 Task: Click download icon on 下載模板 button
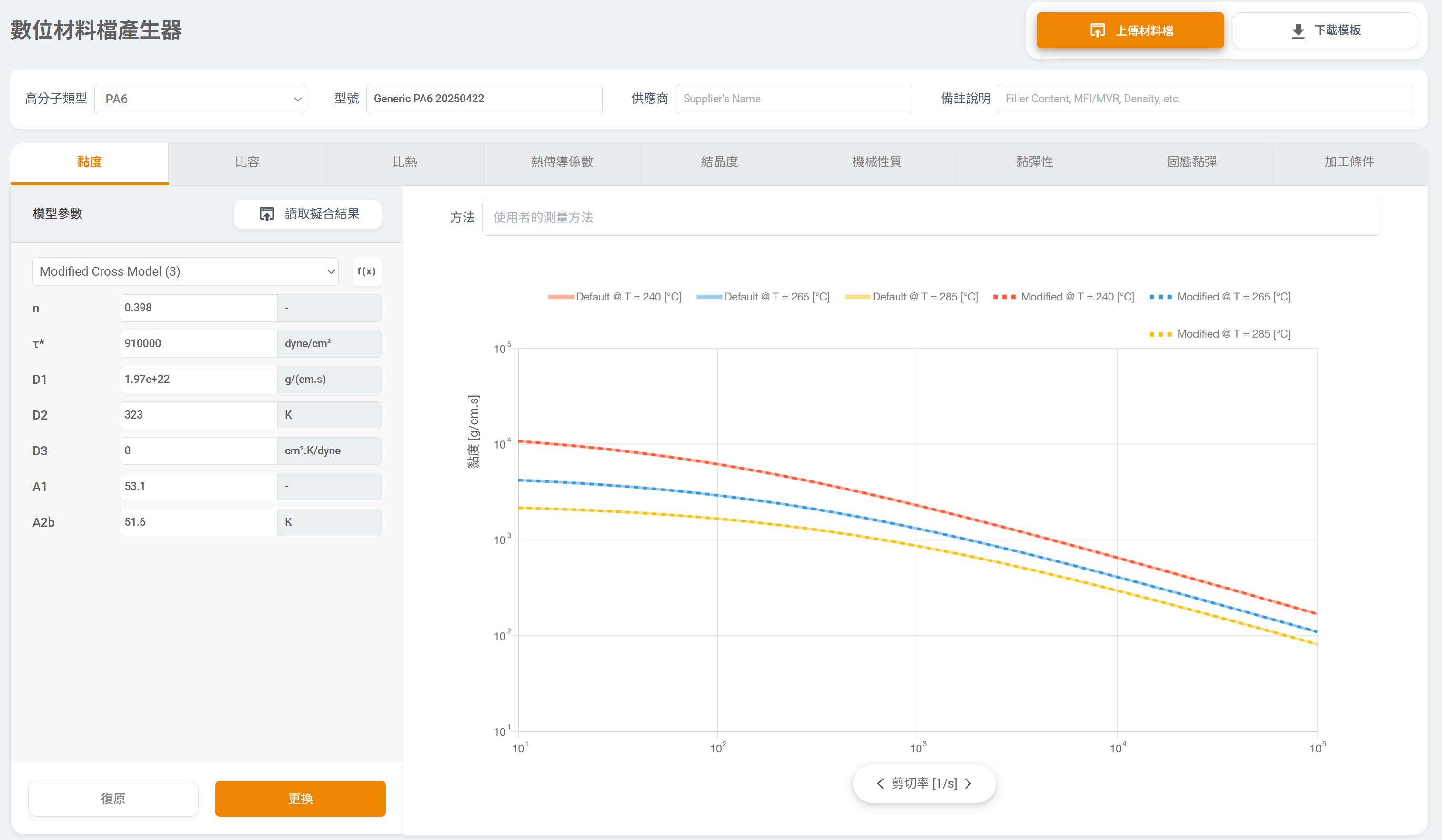tap(1298, 31)
